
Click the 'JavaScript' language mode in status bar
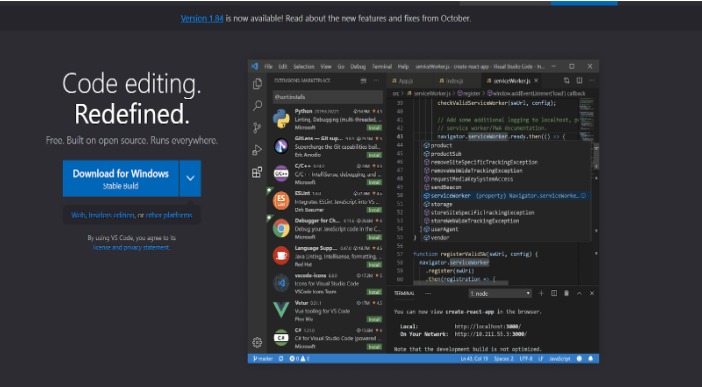[560, 359]
